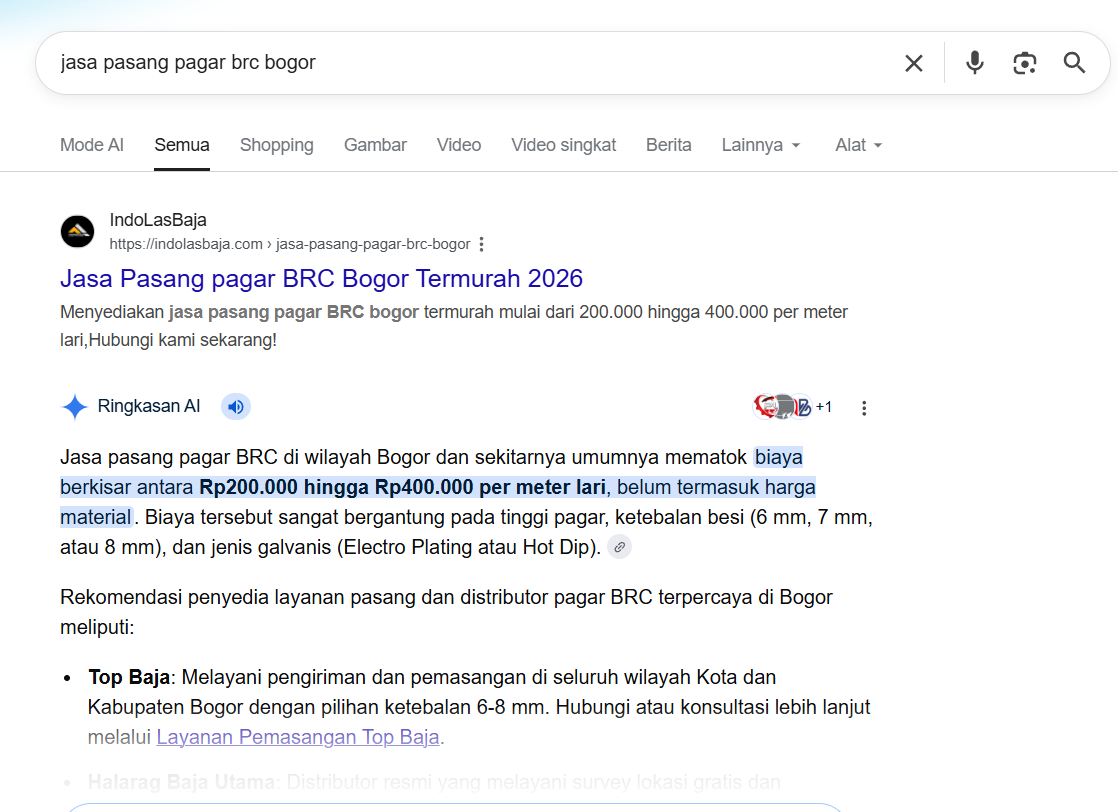
Task: Open the Video tab
Action: (458, 145)
